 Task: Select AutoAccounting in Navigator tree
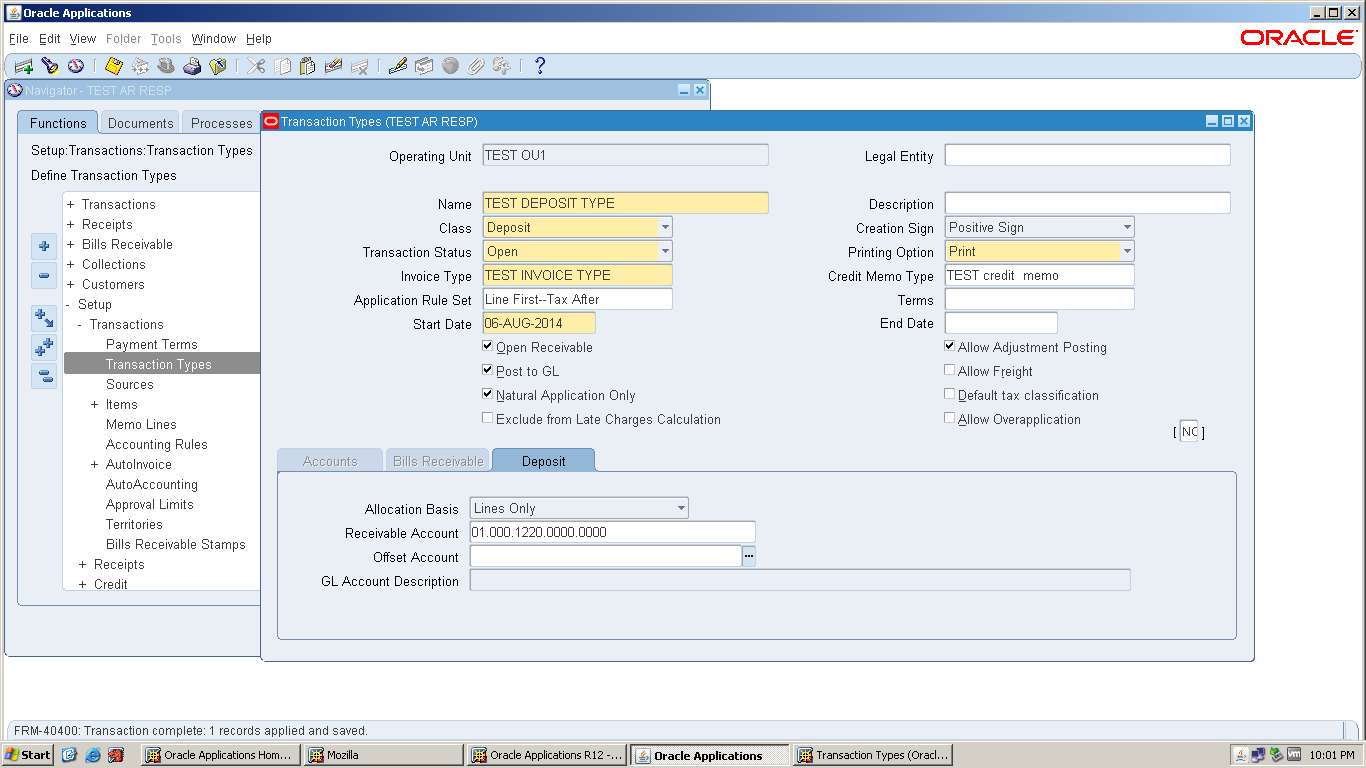[x=152, y=484]
